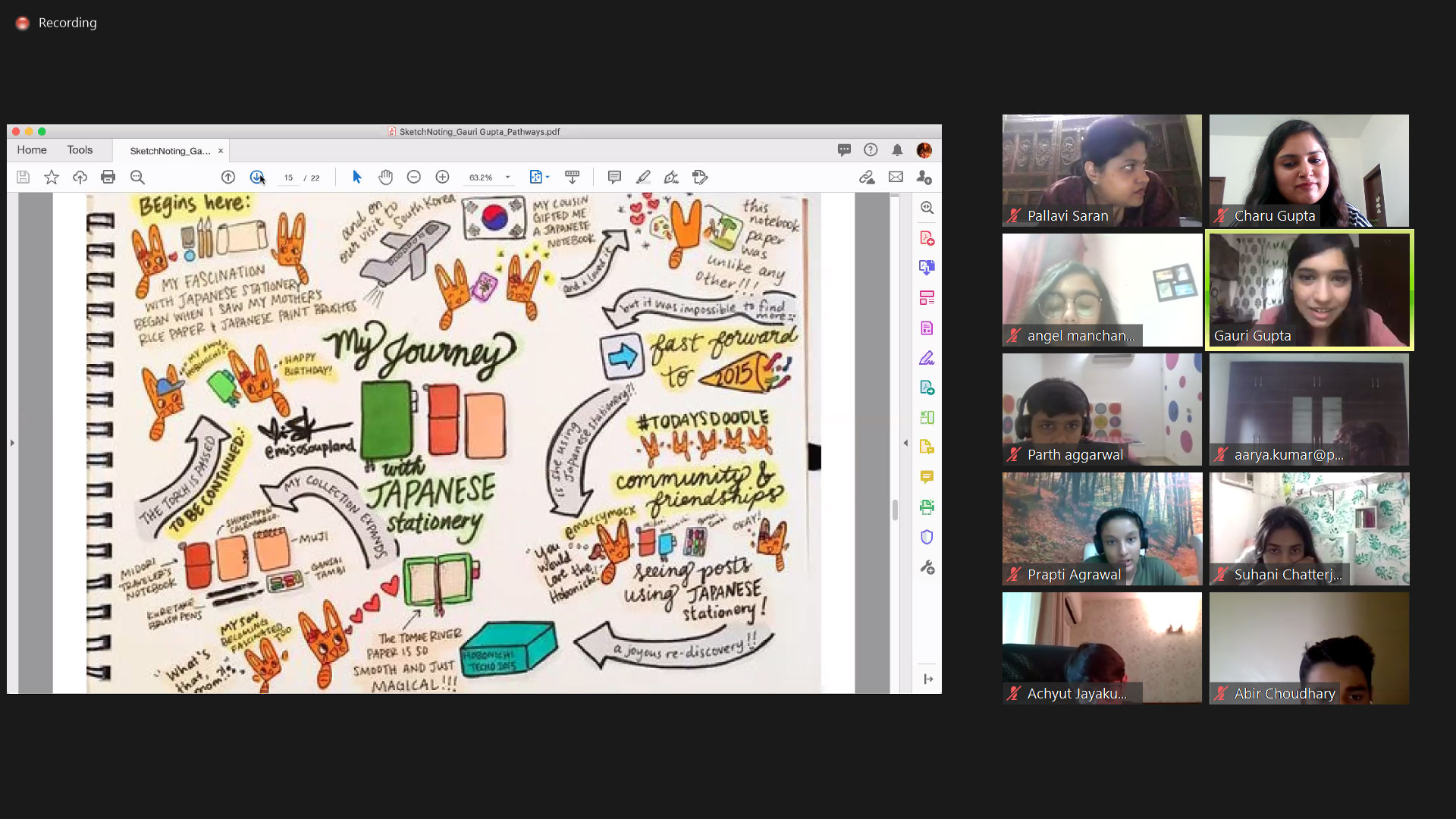Open Combine Files tool in right pane
Image resolution: width=1456 pixels, height=819 pixels.
tap(927, 268)
